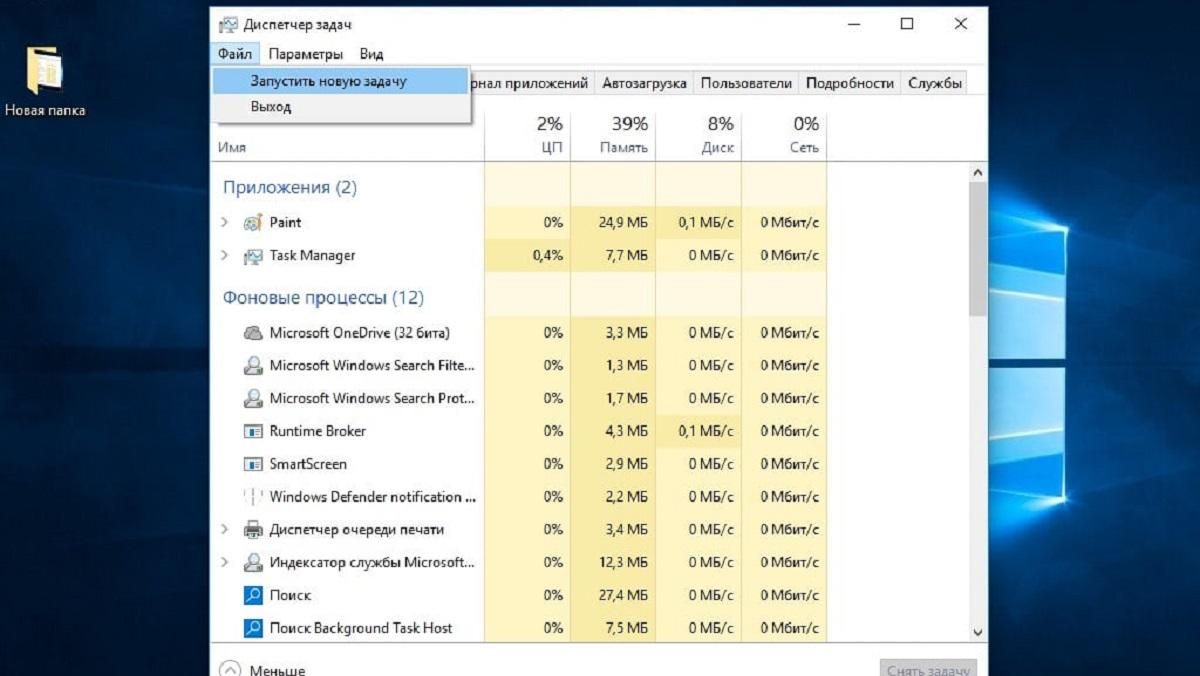Expand the Task Manager process entry
This screenshot has height=676, width=1200.
coord(224,255)
